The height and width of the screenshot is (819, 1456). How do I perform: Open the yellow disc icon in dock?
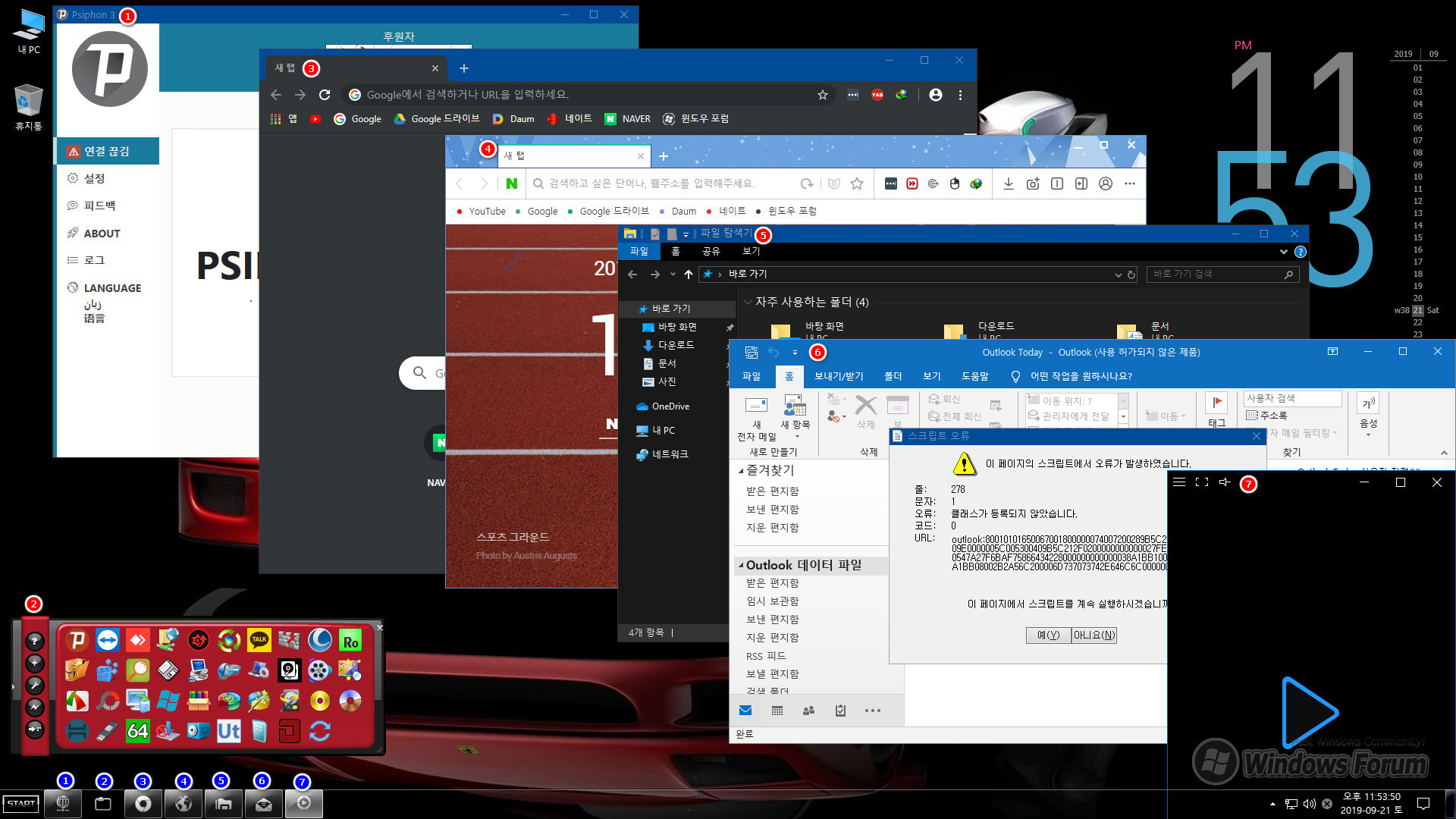point(320,701)
